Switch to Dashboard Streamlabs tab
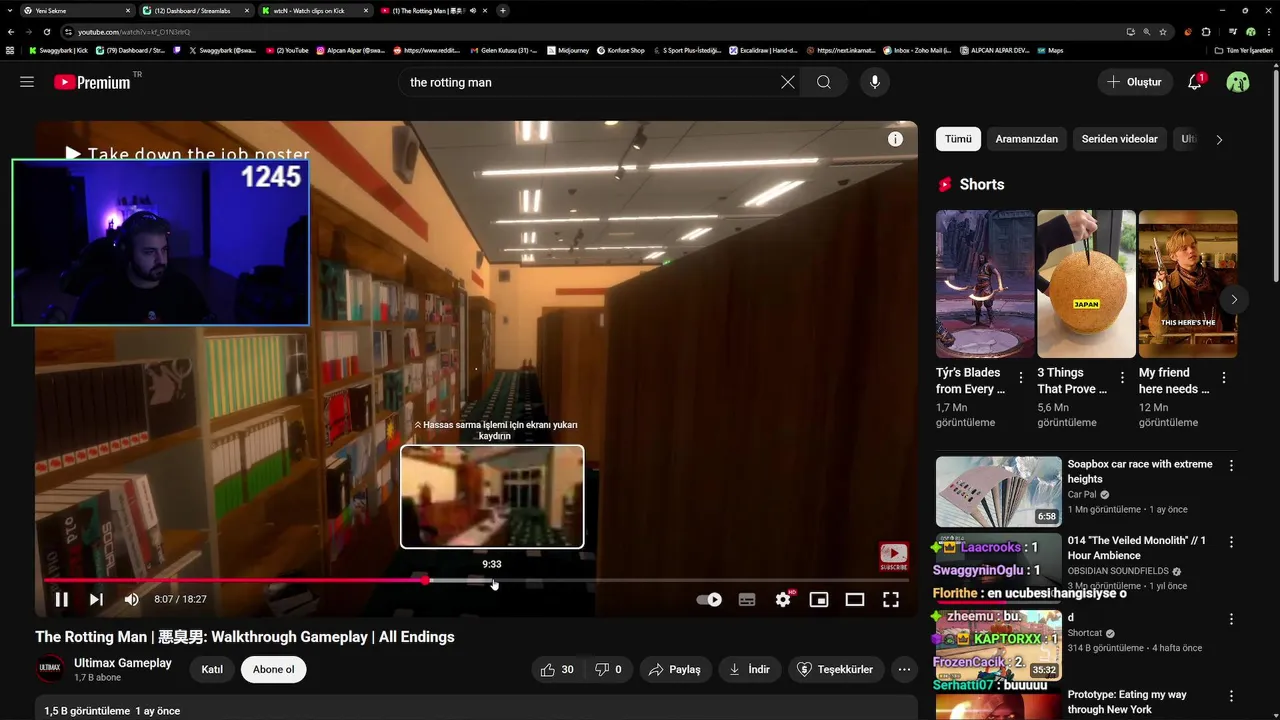 [x=195, y=11]
